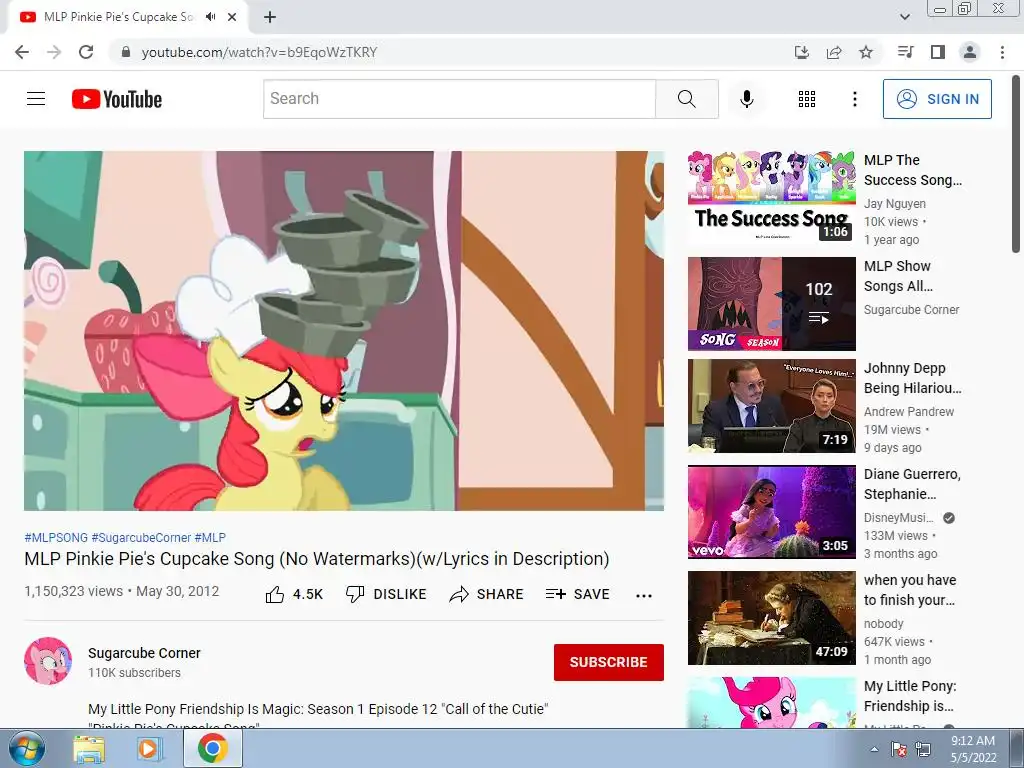Screen dimensions: 1024x768
Task: Open File Explorer from the taskbar
Action: pos(89,749)
